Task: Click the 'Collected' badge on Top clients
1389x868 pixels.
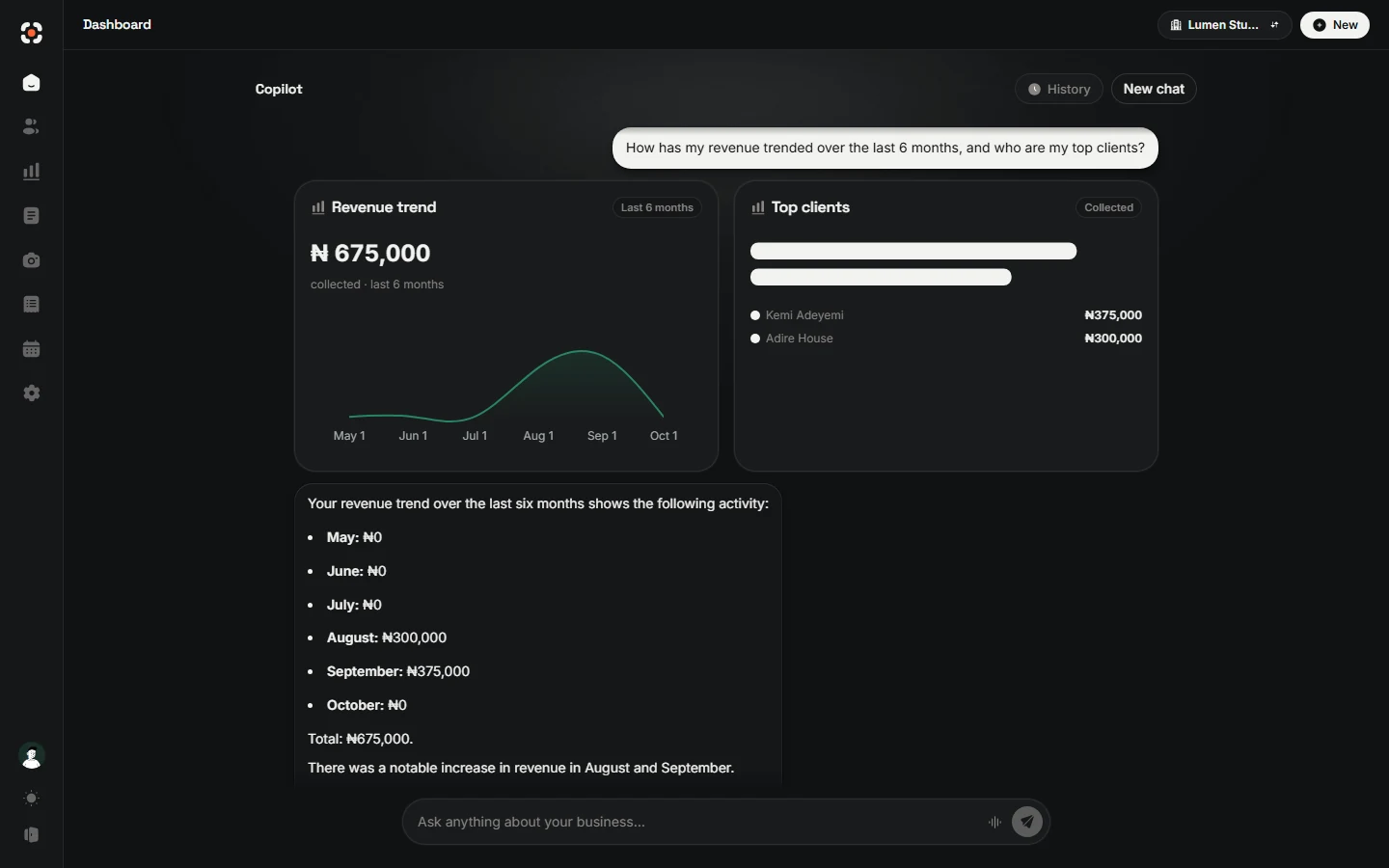Action: 1108,207
